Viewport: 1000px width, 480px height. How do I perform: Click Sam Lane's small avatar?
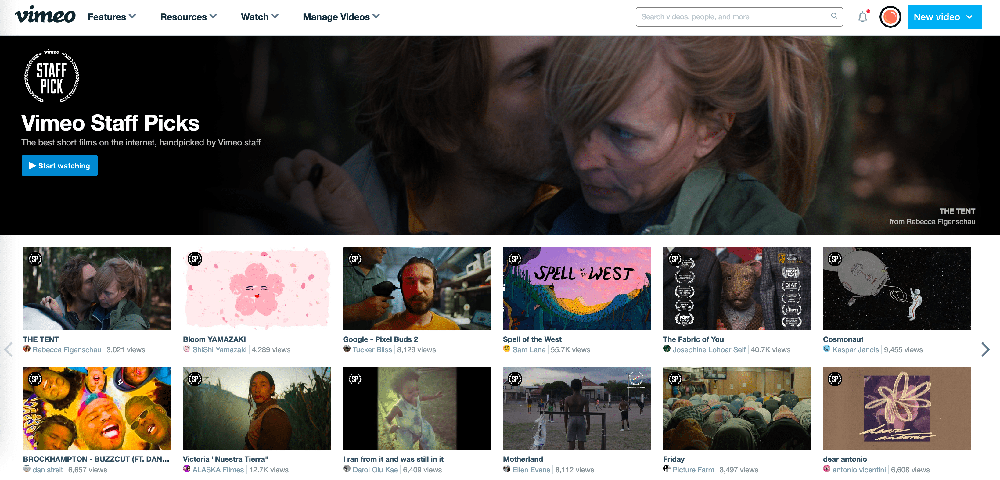[507, 349]
